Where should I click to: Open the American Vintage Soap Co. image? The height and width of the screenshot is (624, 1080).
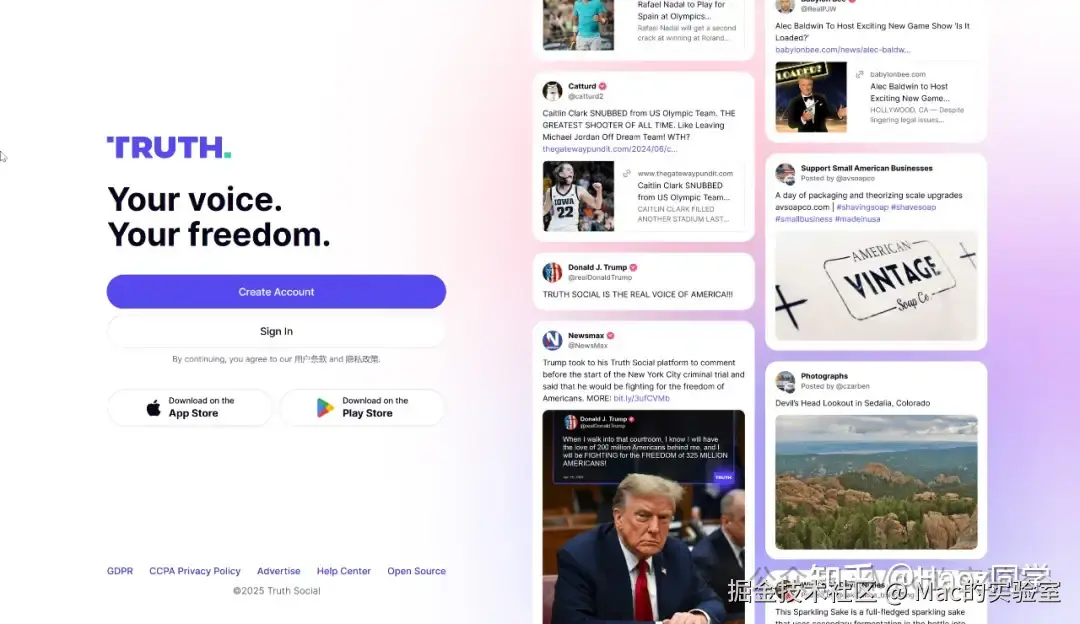tap(876, 285)
